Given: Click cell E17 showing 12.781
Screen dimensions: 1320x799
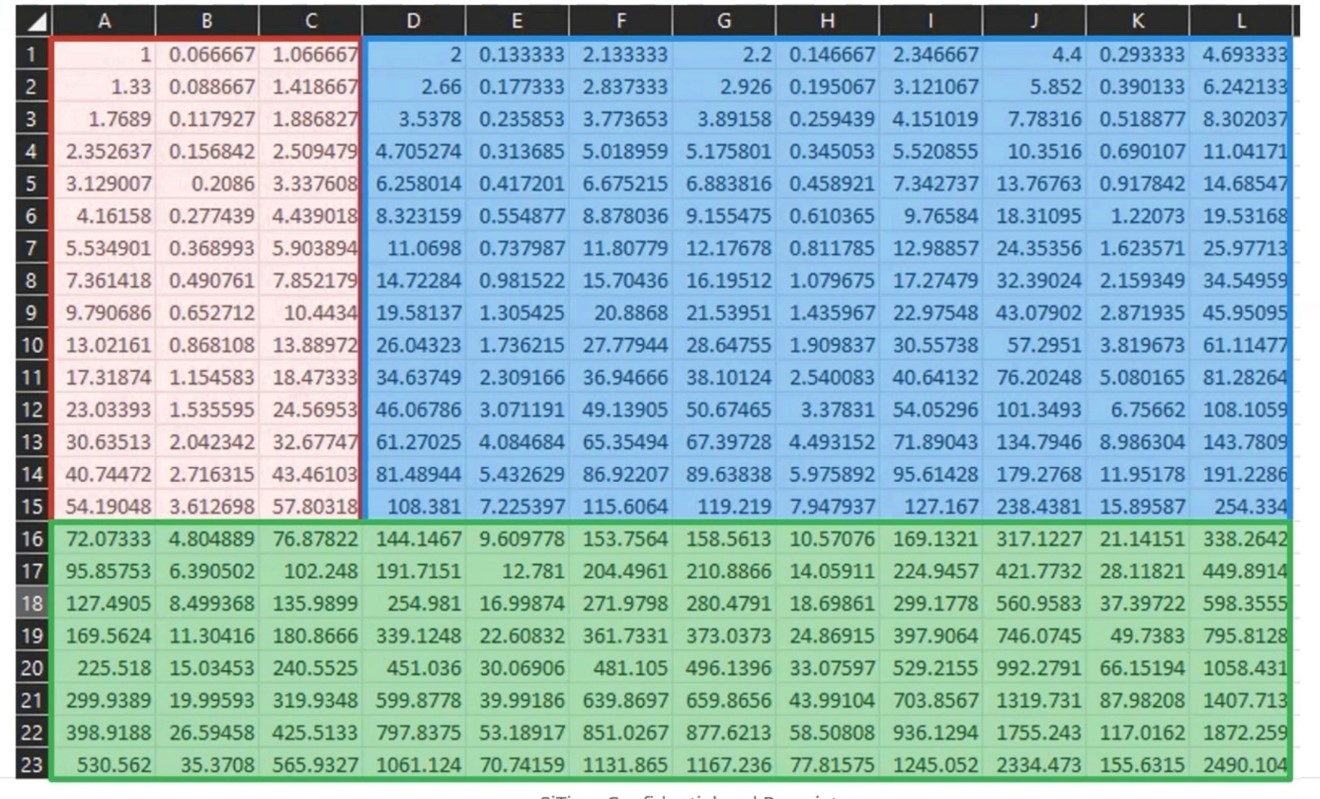Looking at the screenshot, I should pyautogui.click(x=516, y=572).
